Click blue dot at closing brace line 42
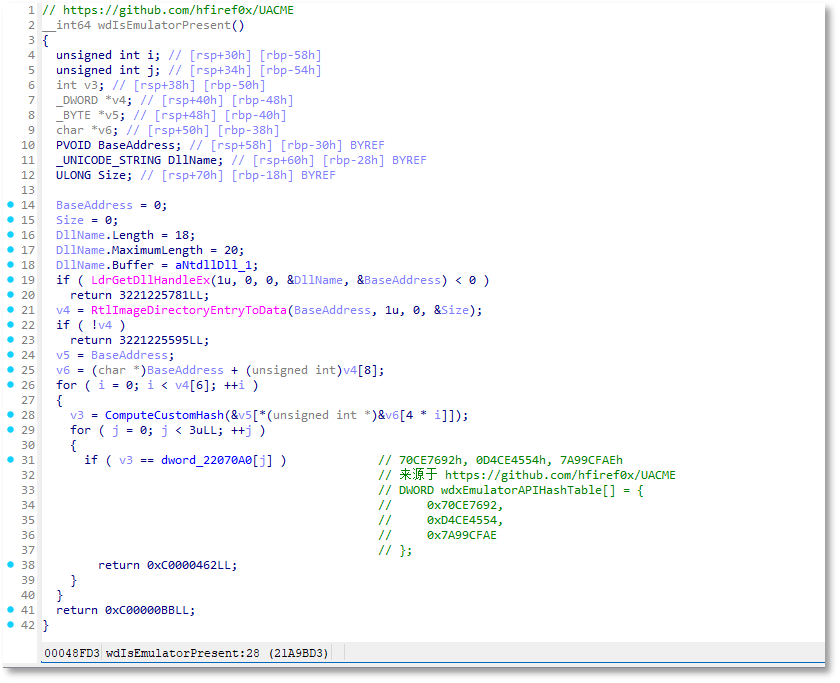The width and height of the screenshot is (840, 683). click(11, 625)
